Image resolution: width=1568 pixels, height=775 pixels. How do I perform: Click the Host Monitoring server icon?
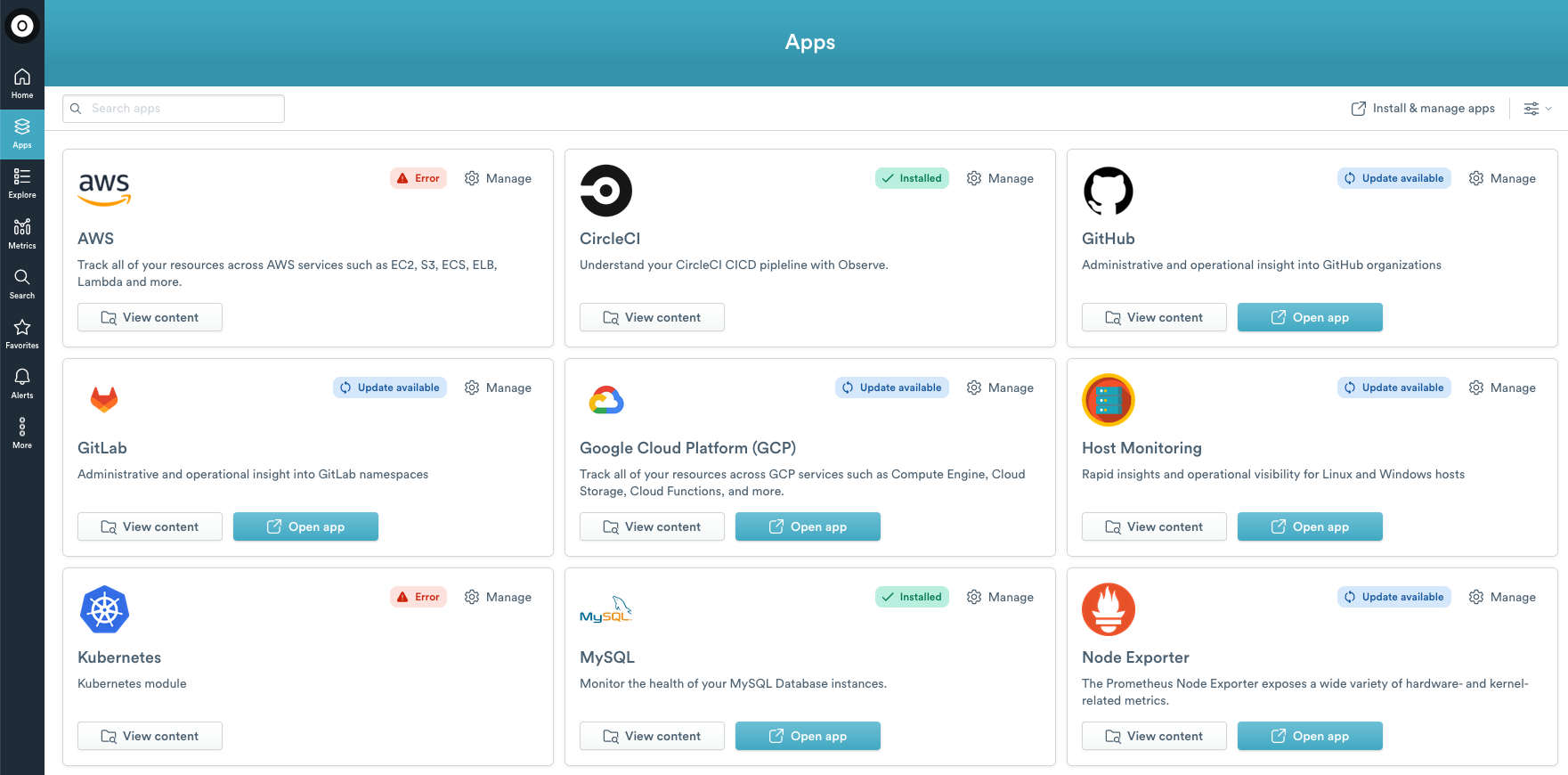click(1109, 400)
